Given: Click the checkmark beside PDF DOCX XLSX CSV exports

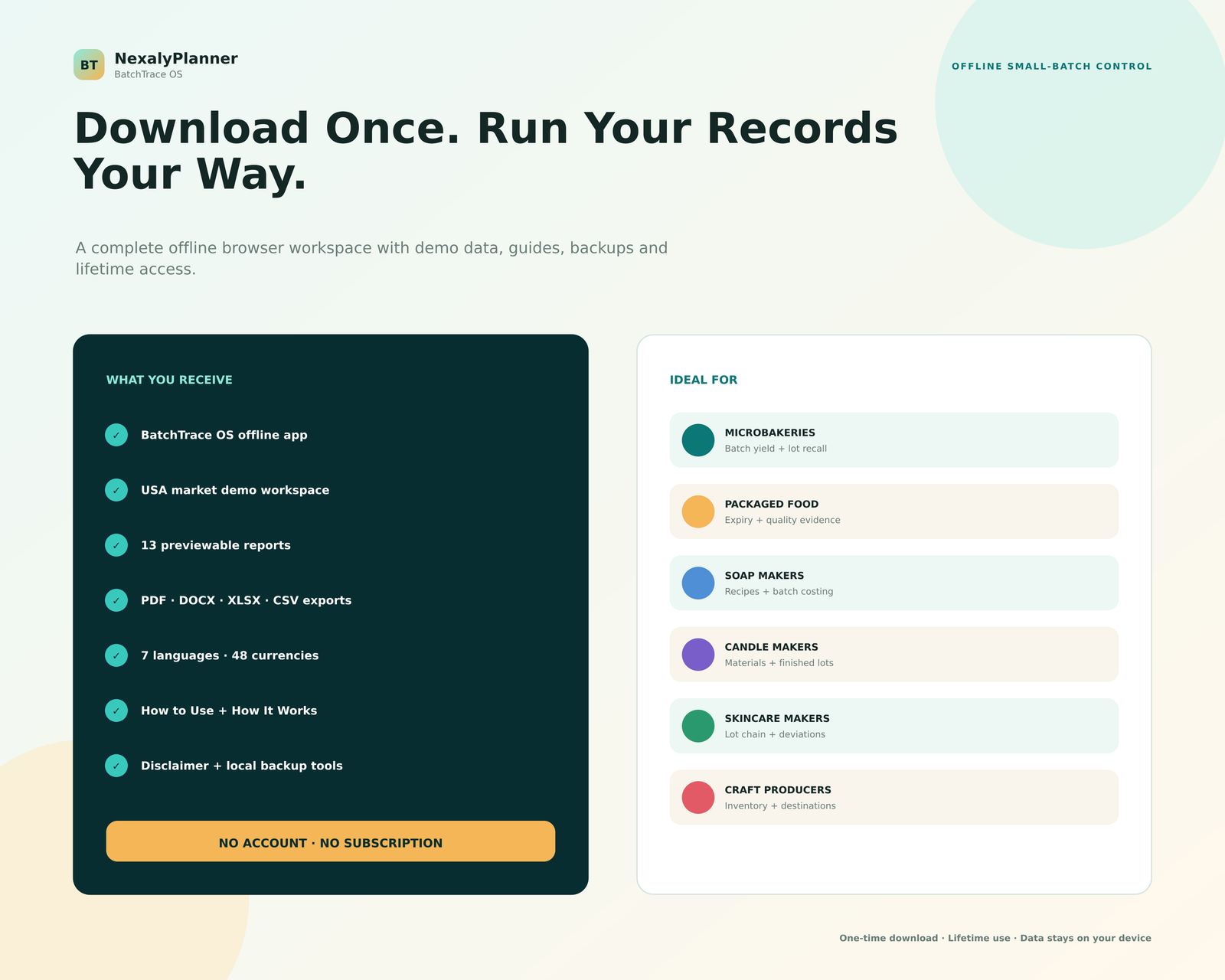Looking at the screenshot, I should click(x=116, y=600).
